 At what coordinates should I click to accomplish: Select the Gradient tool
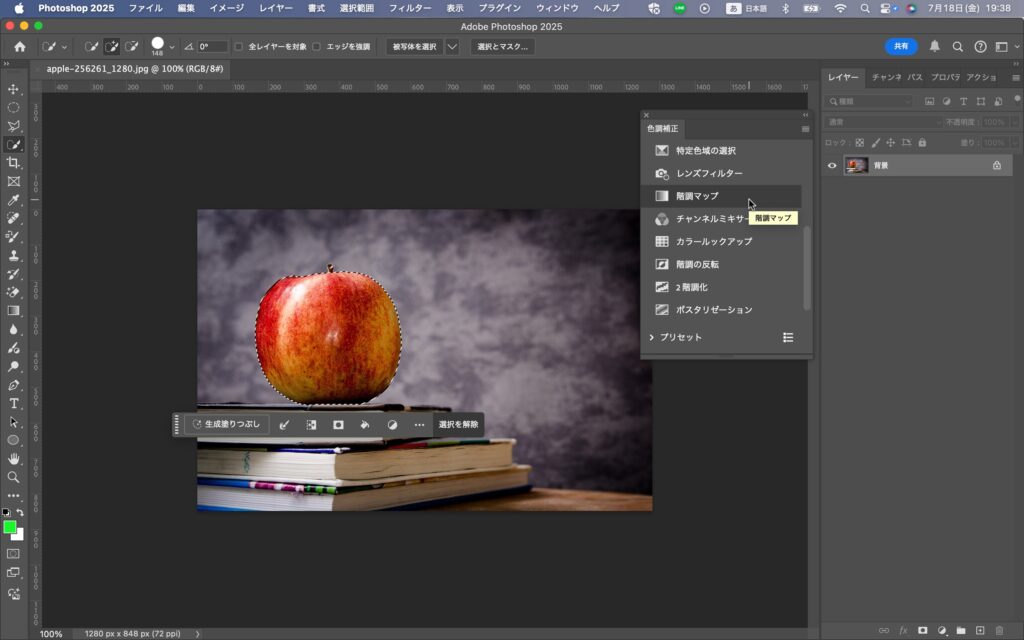click(x=13, y=311)
